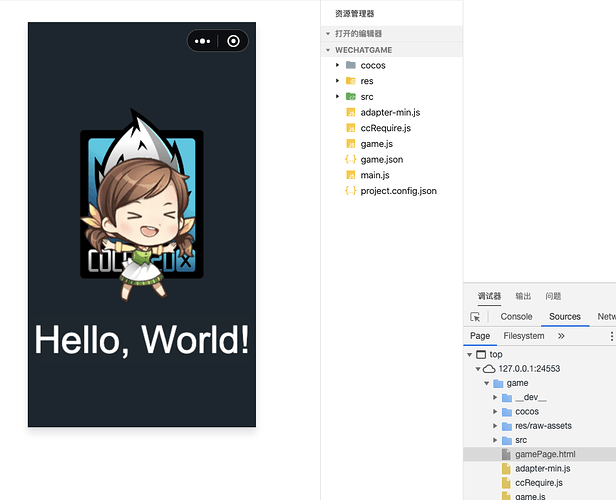The width and height of the screenshot is (616, 500).
Task: Click the mini game circular close button
Action: [233, 41]
